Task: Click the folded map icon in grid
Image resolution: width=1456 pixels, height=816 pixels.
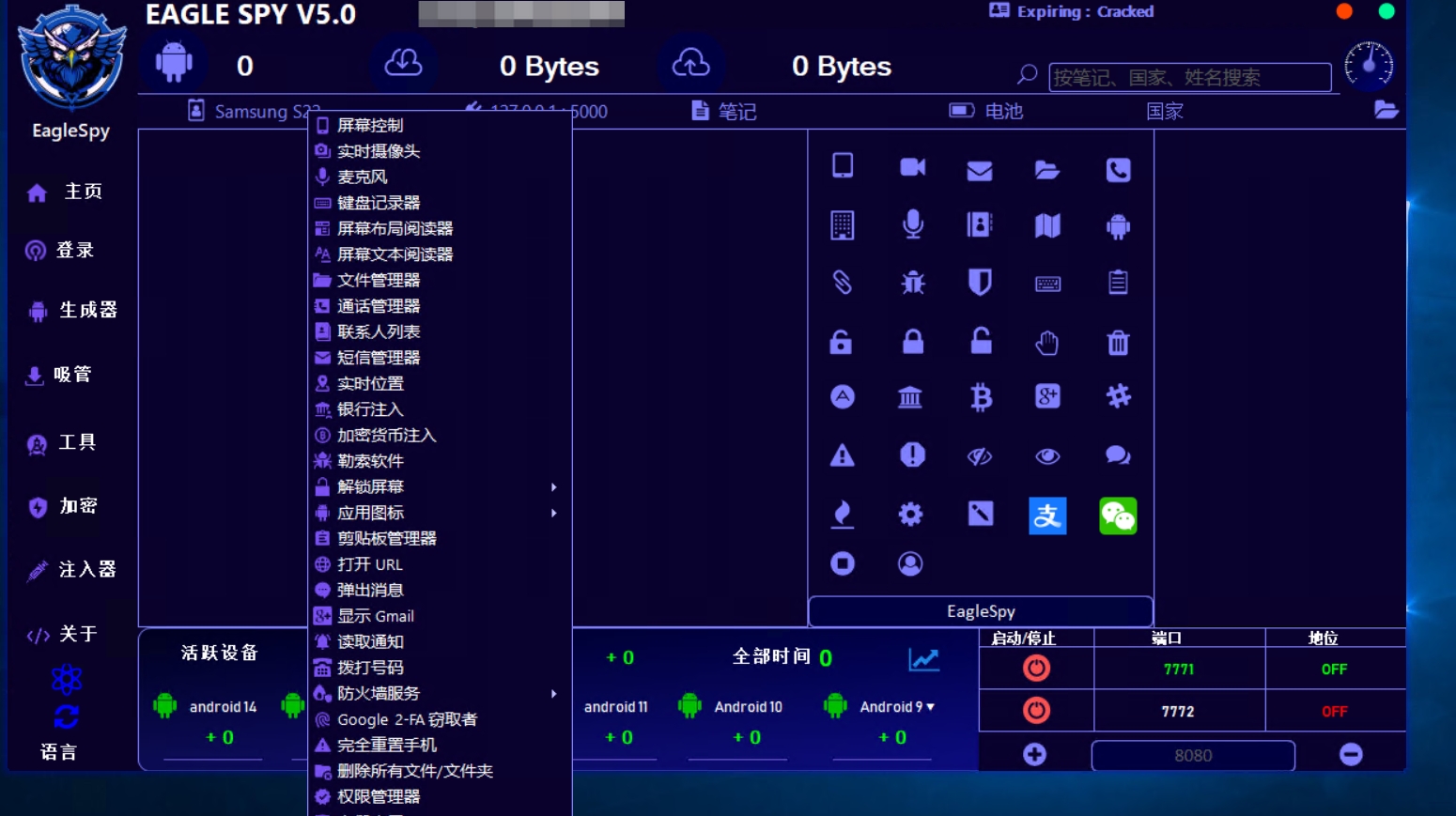Action: (x=1047, y=225)
